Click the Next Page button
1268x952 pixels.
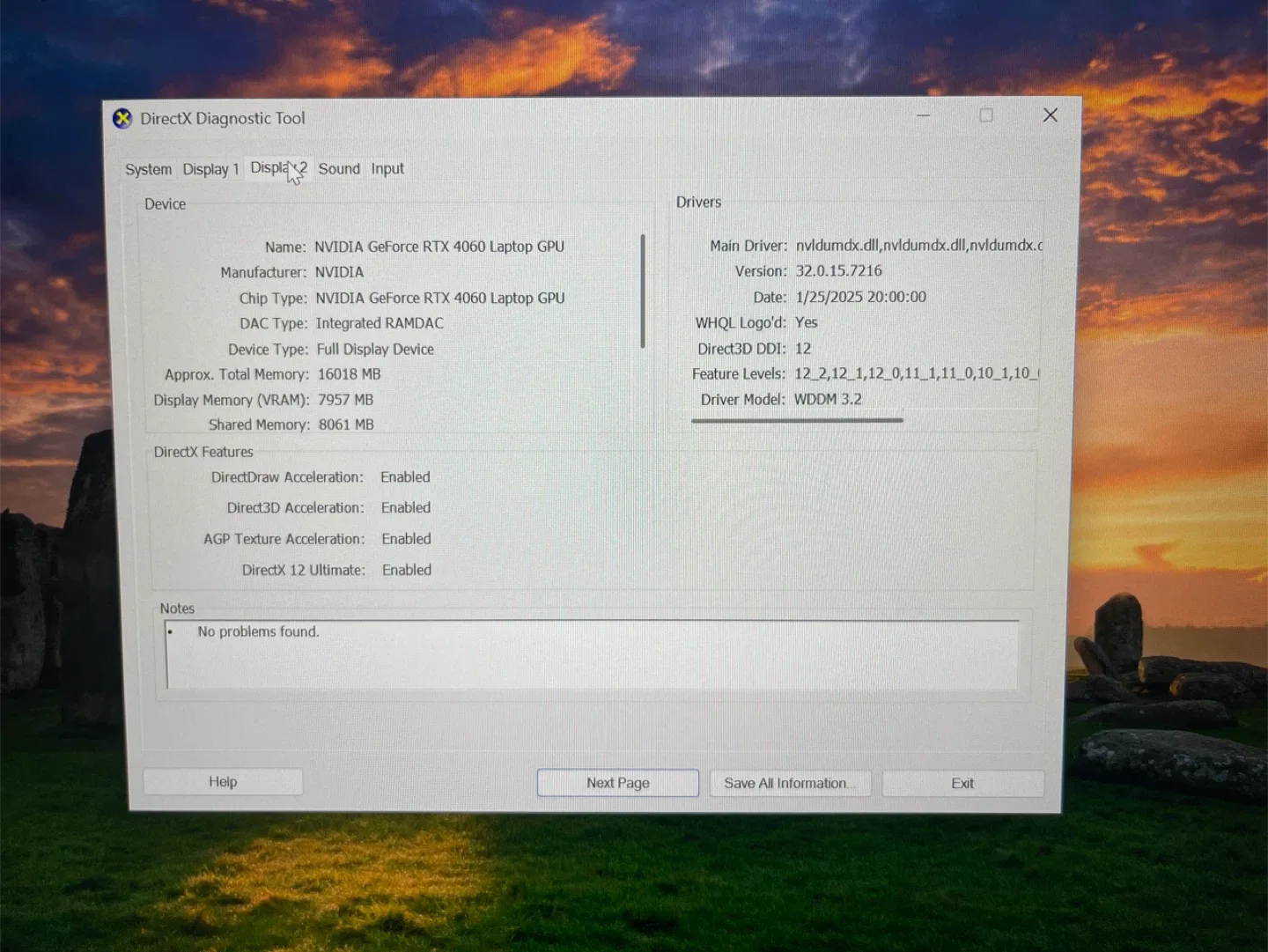[x=617, y=782]
